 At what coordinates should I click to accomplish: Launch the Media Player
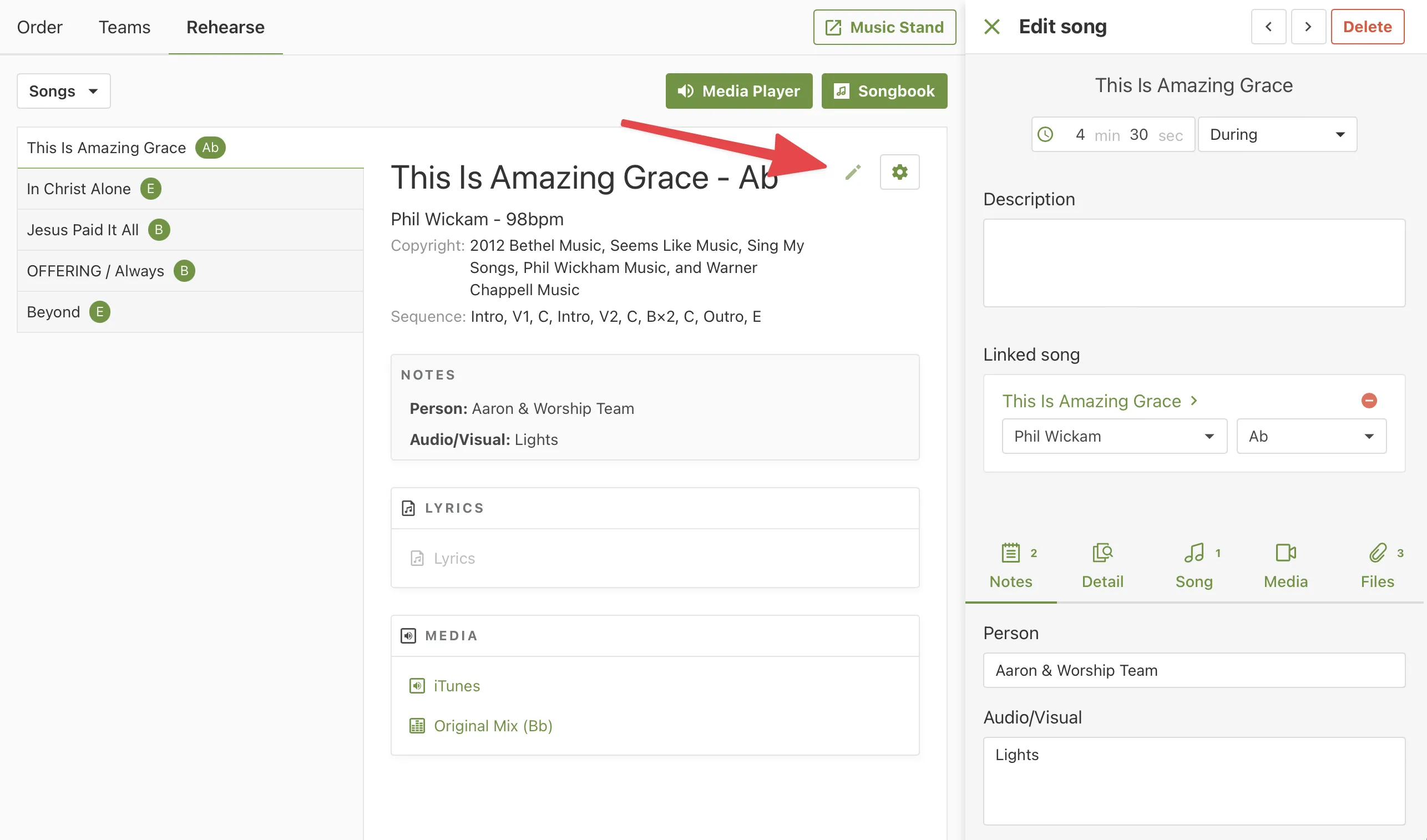[x=738, y=91]
